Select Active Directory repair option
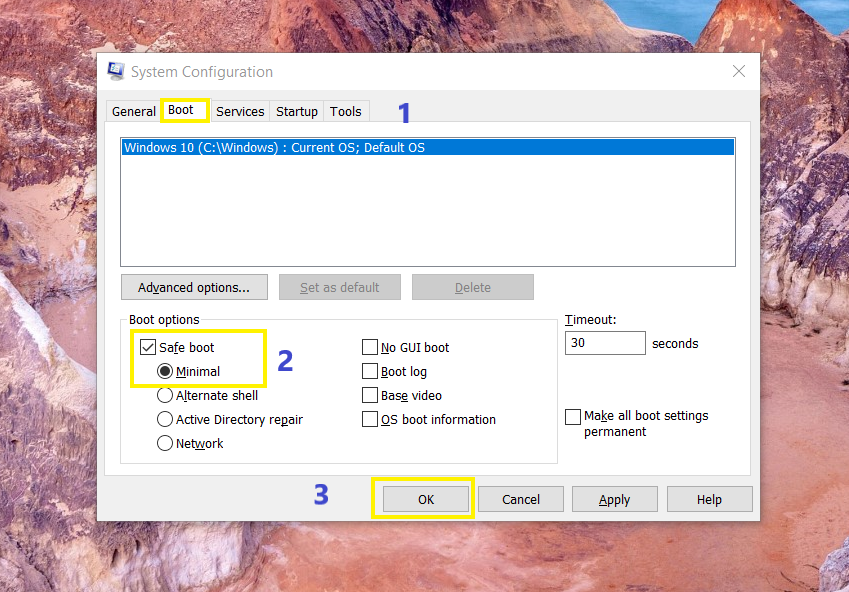The image size is (849, 592). pyautogui.click(x=165, y=419)
